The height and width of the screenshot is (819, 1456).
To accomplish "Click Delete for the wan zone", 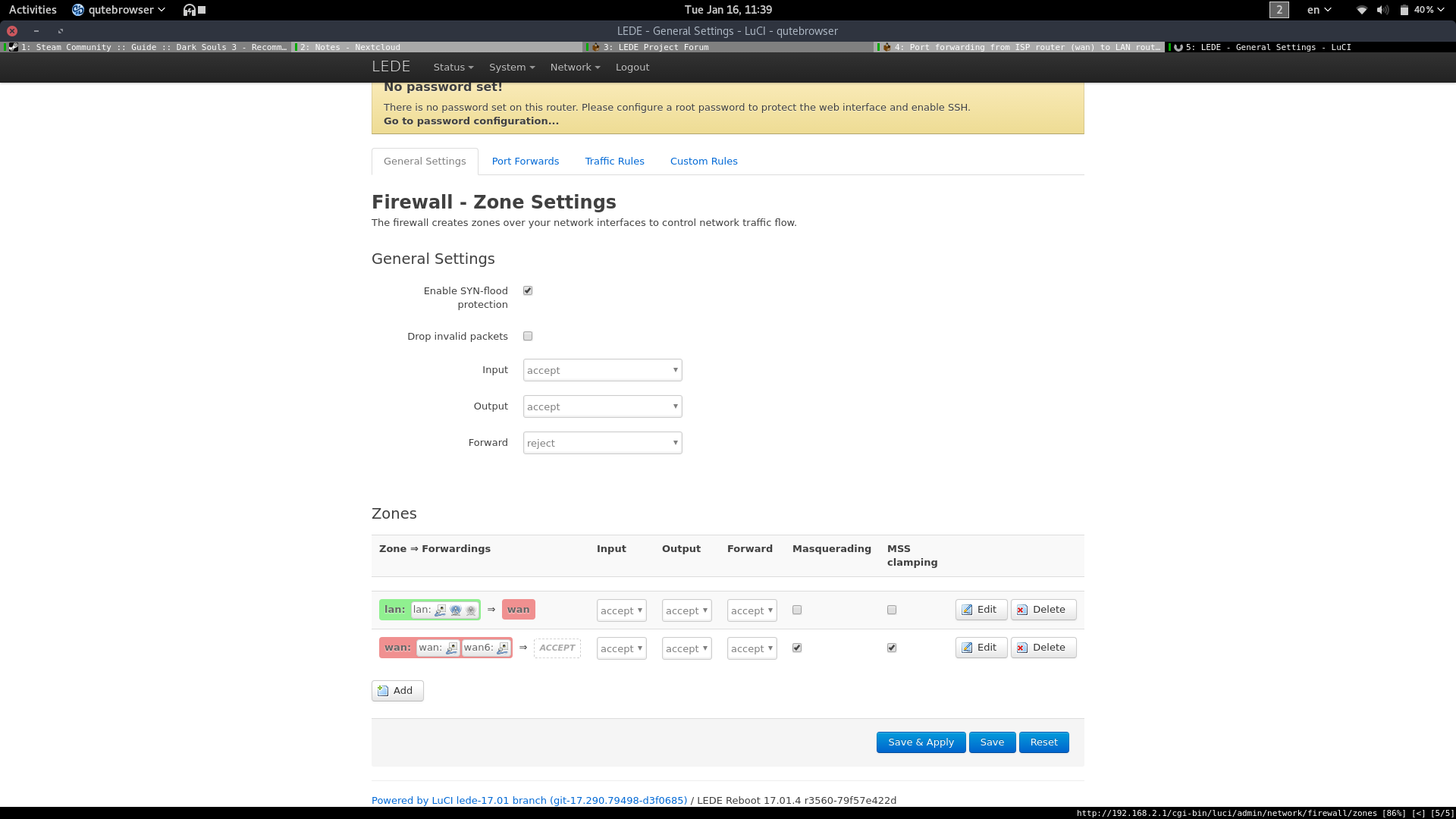I will click(x=1043, y=648).
